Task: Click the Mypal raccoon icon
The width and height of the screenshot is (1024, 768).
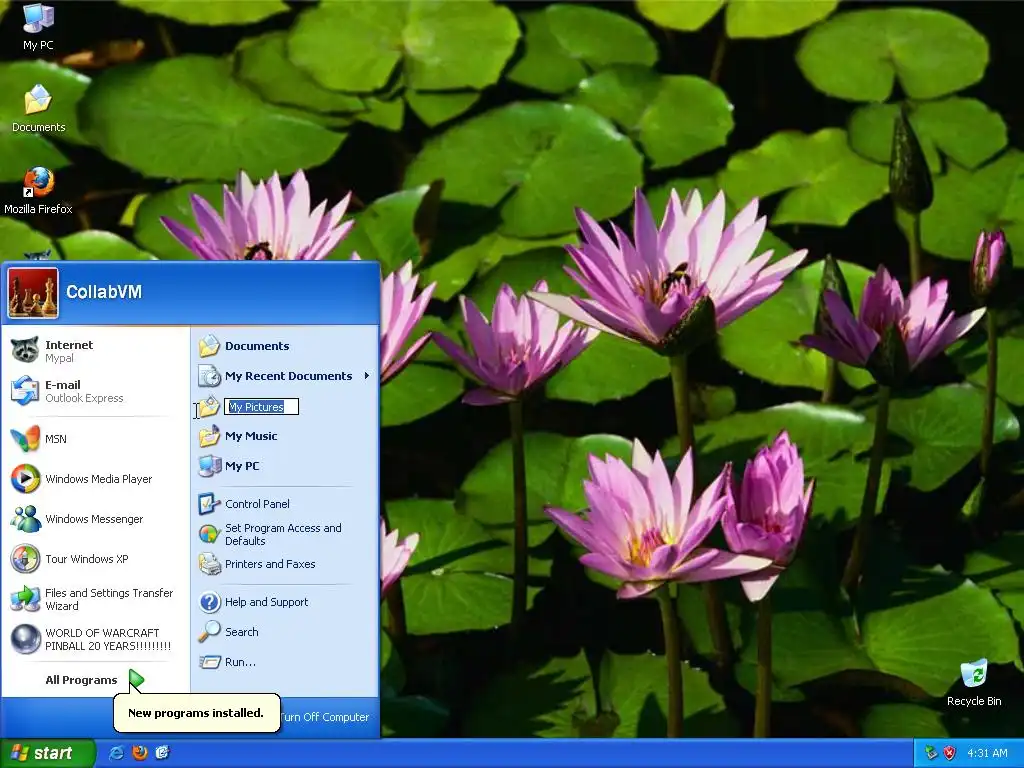Action: (25, 350)
